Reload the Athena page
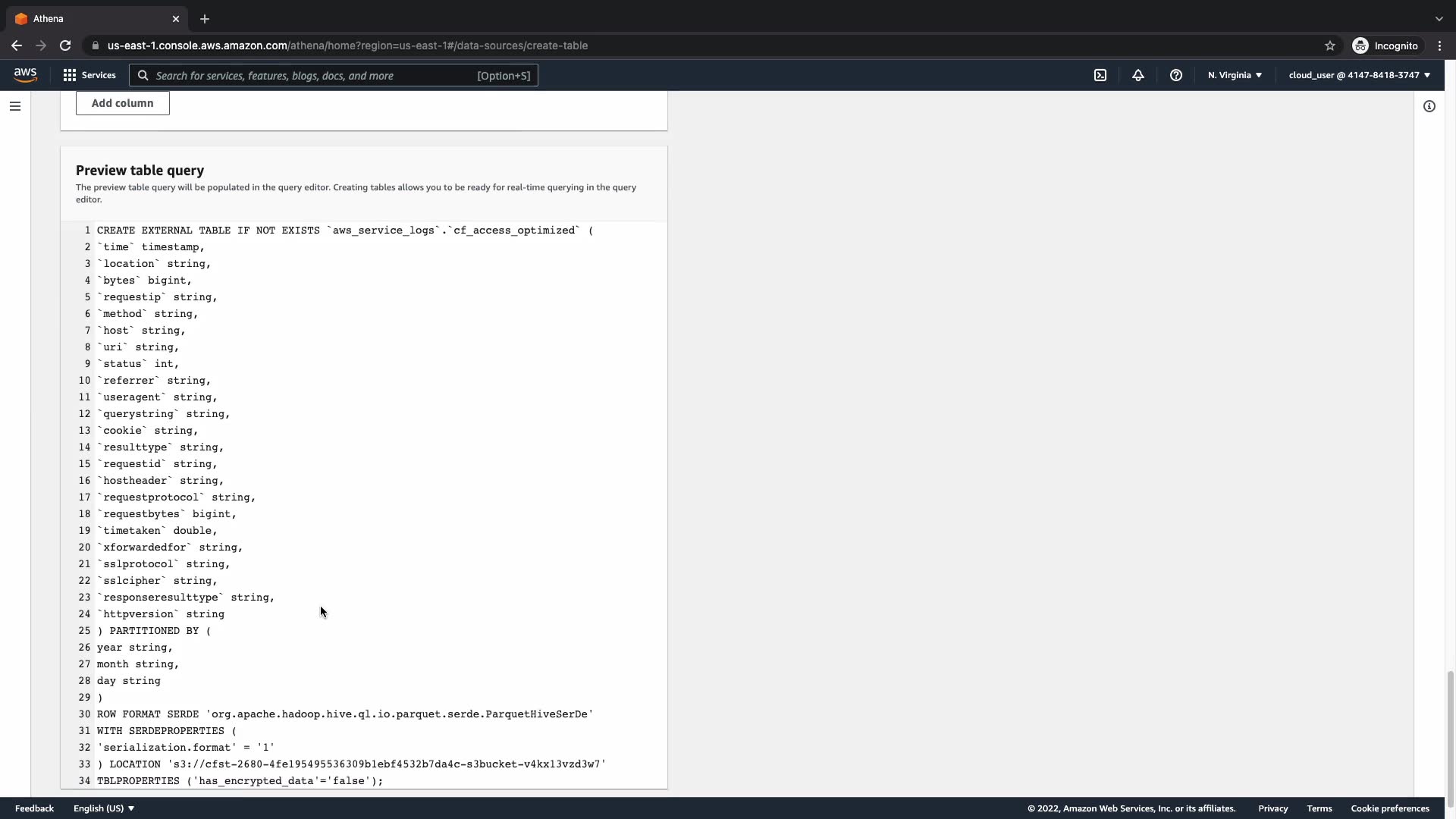 (65, 45)
